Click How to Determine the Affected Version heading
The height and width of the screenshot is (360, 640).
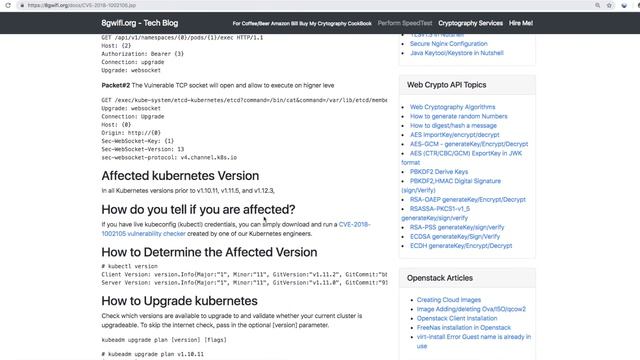(x=209, y=252)
